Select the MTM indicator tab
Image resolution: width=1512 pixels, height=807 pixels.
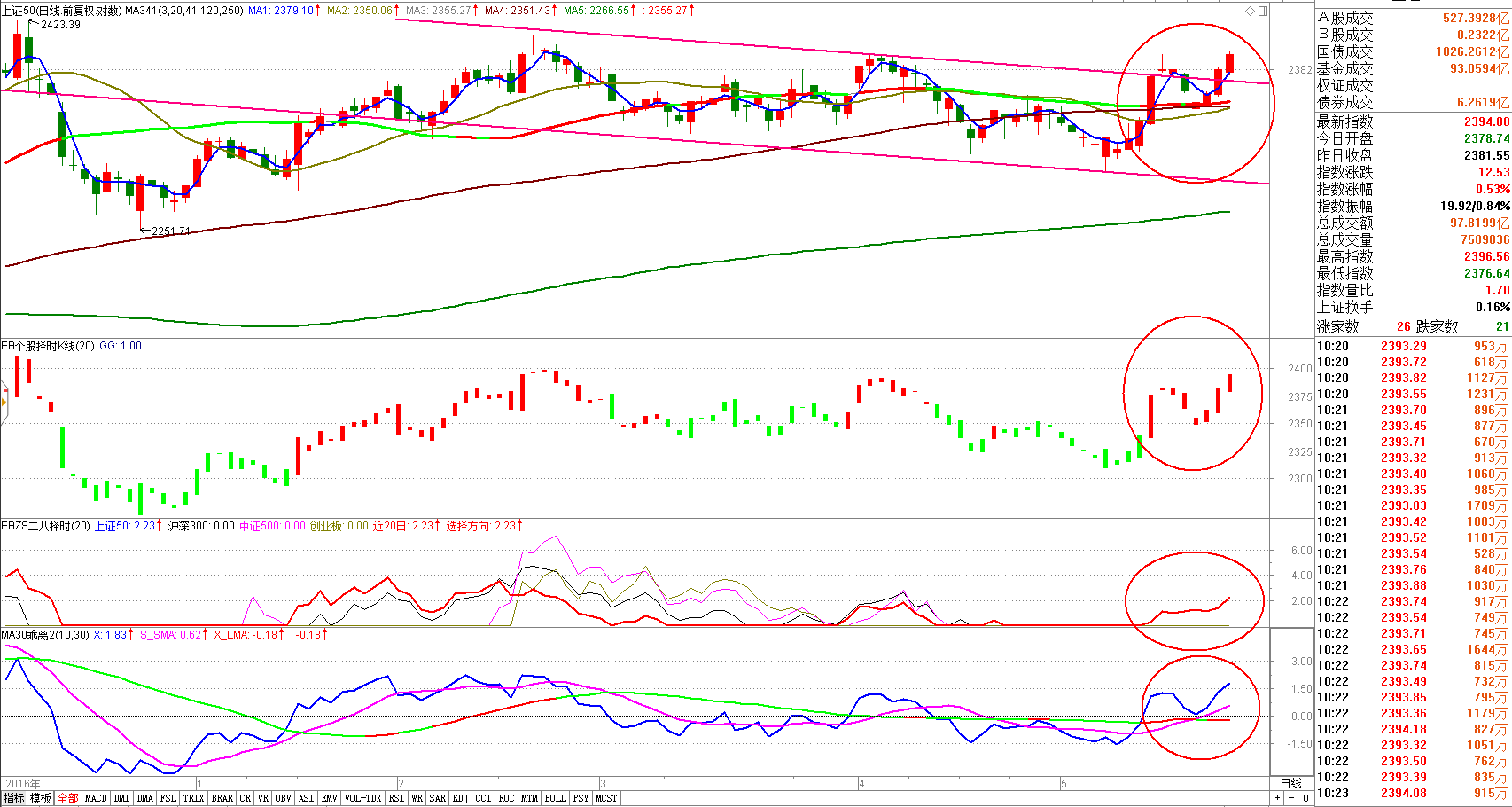click(x=529, y=798)
